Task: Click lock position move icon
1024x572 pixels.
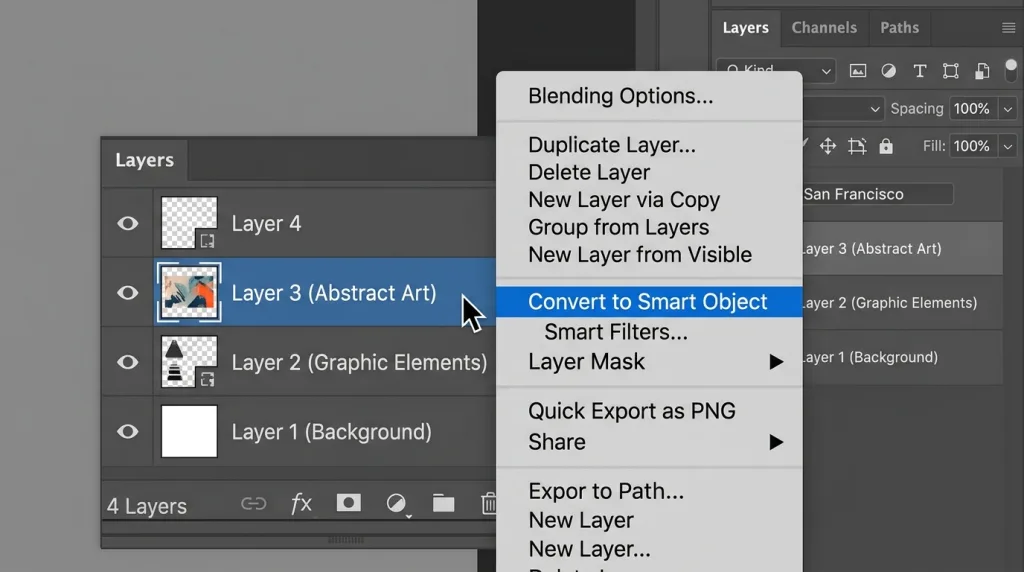Action: pyautogui.click(x=828, y=146)
